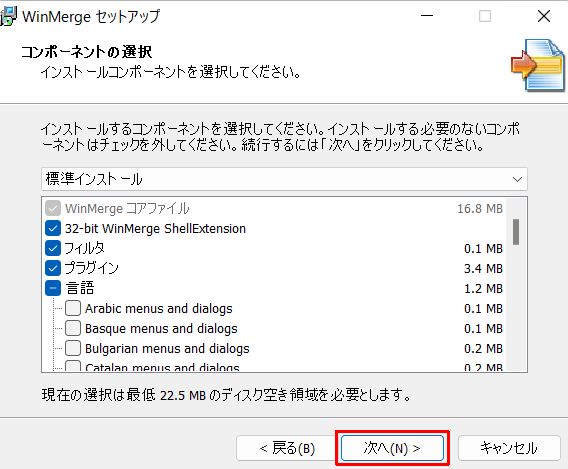This screenshot has height=469, width=568.
Task: Click the dropdown chevron arrow of install type
Action: [517, 179]
